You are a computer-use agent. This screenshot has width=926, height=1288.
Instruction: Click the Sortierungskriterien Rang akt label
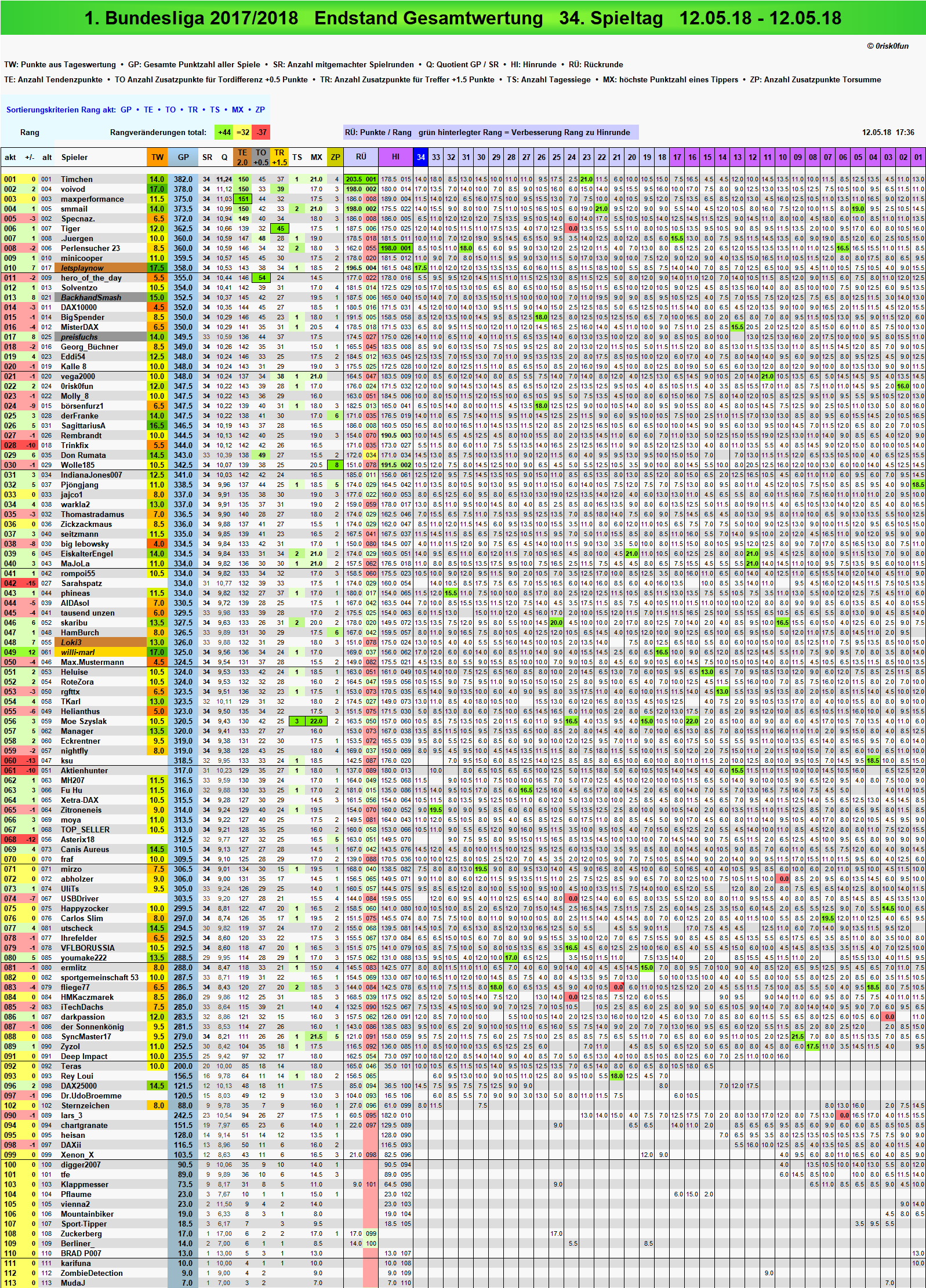pos(61,110)
